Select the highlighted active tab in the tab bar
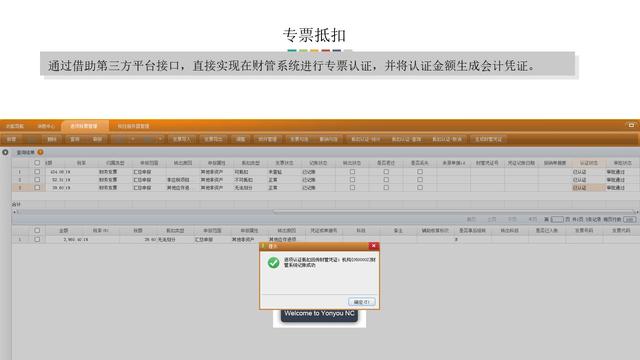This screenshot has width=640, height=360. 84,126
